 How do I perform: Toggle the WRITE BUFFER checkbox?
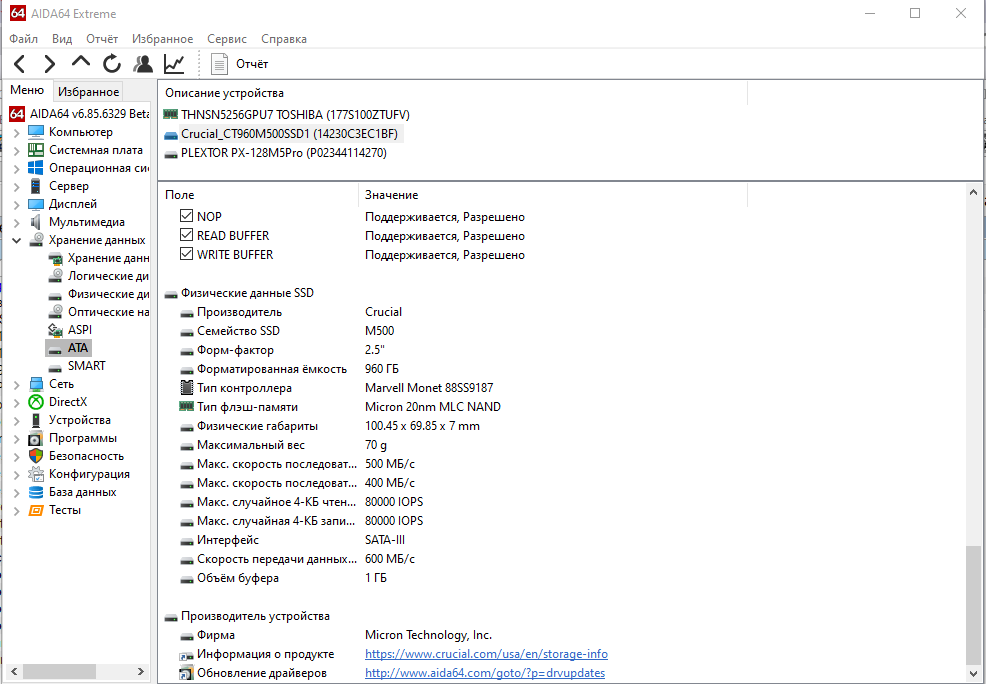coord(186,254)
